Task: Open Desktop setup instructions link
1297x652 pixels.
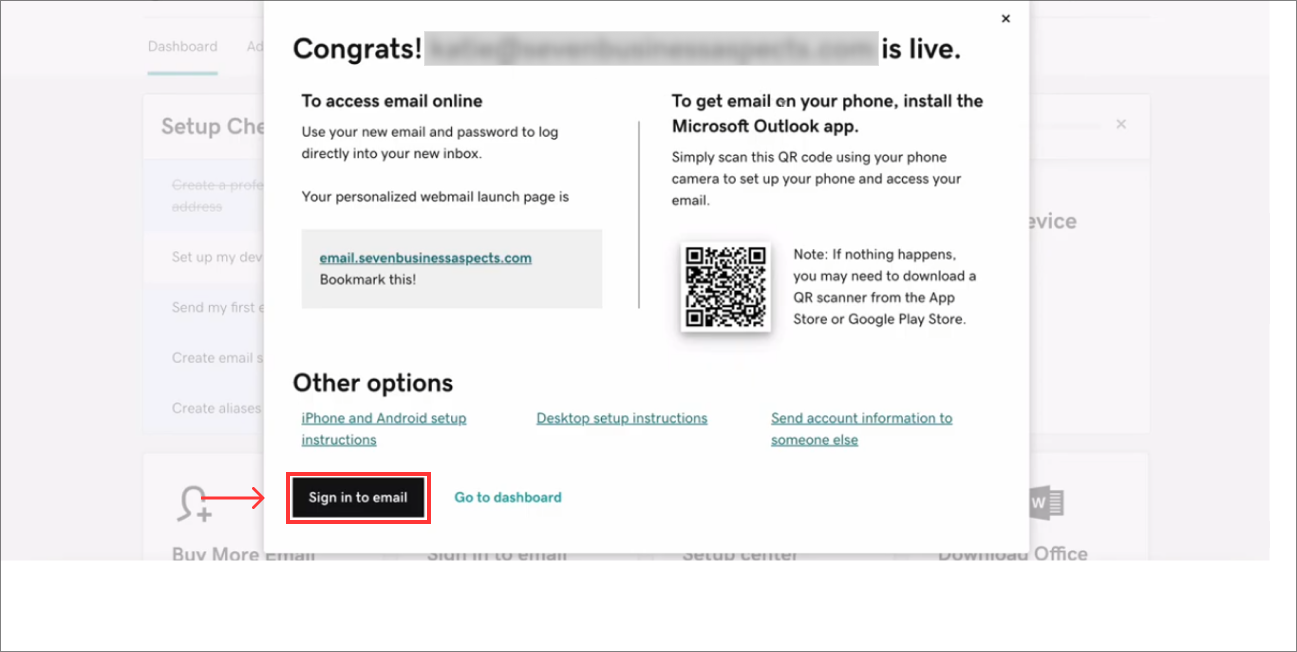Action: click(x=622, y=418)
